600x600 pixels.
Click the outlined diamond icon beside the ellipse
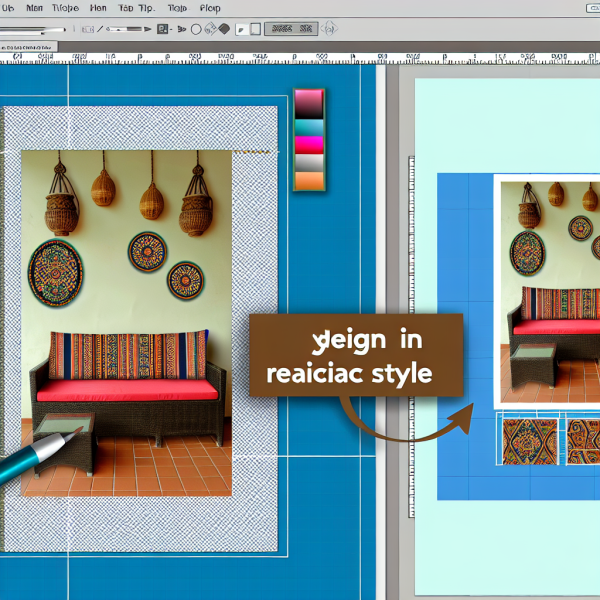coord(210,30)
